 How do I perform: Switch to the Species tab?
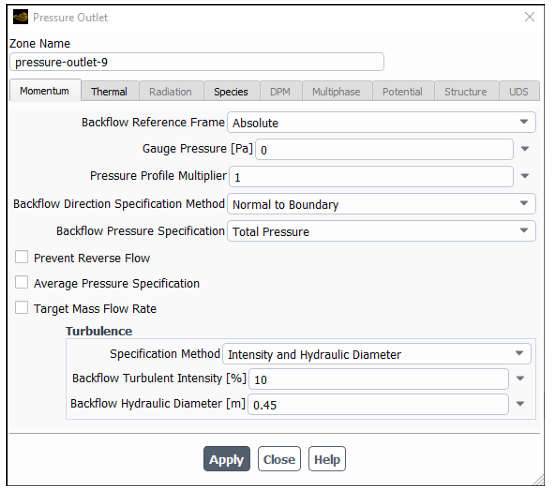tap(231, 92)
